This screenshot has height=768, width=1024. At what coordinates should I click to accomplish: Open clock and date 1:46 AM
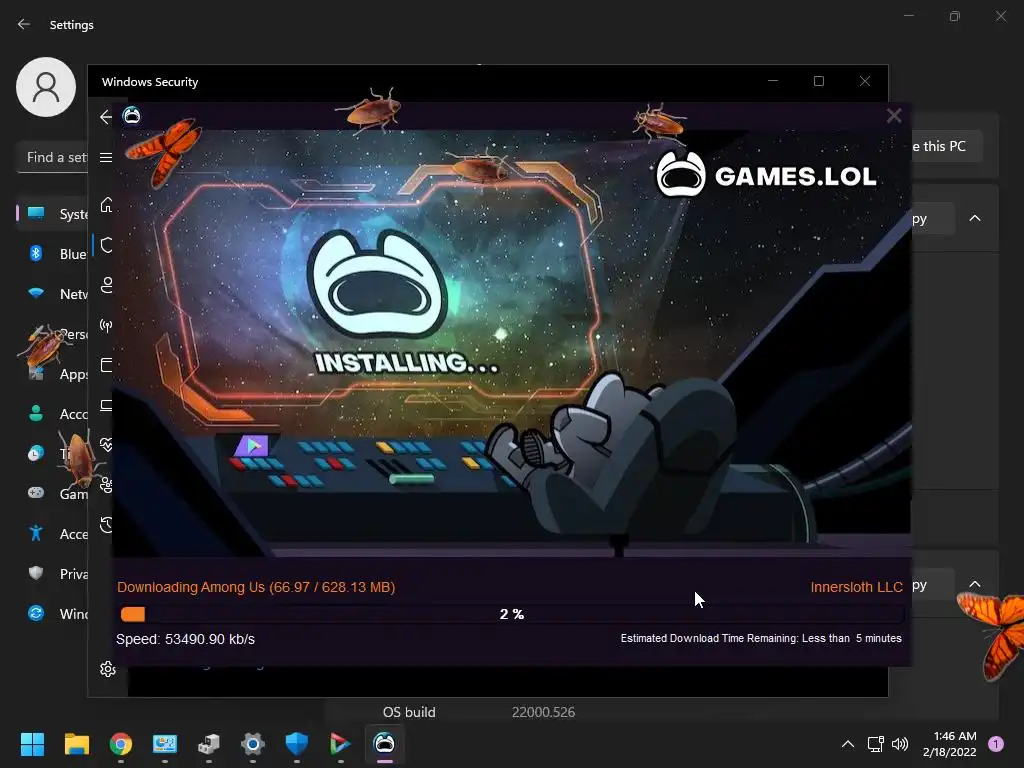pyautogui.click(x=950, y=744)
